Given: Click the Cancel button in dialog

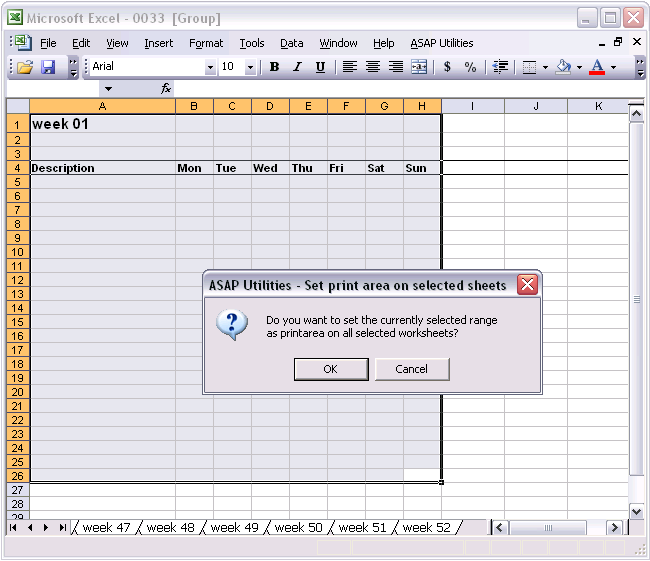Looking at the screenshot, I should pos(412,369).
